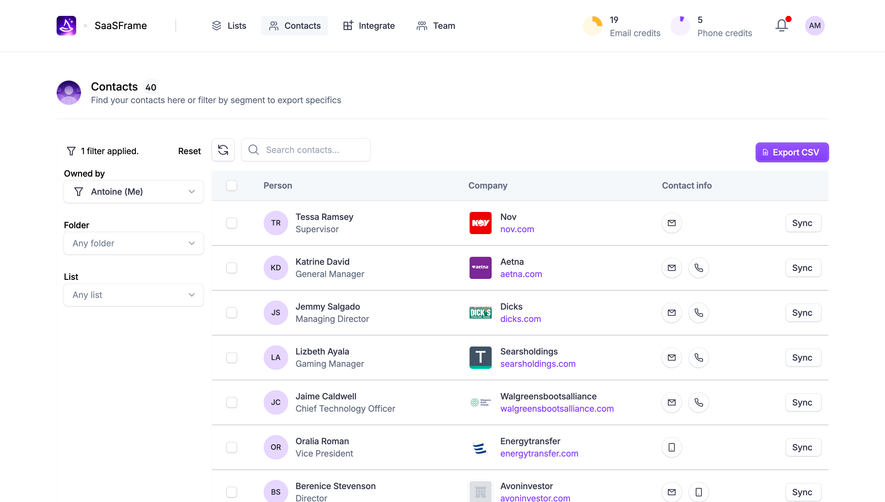Reset the applied filter
Viewport: 885px width, 502px height.
click(x=189, y=151)
